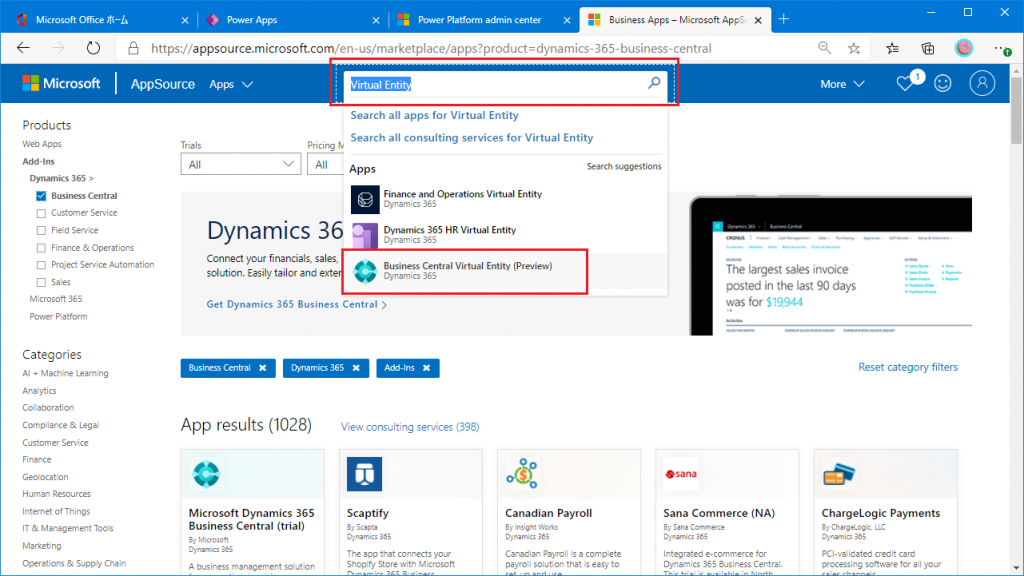Select Power Platform under Add-Ins

pos(58,317)
